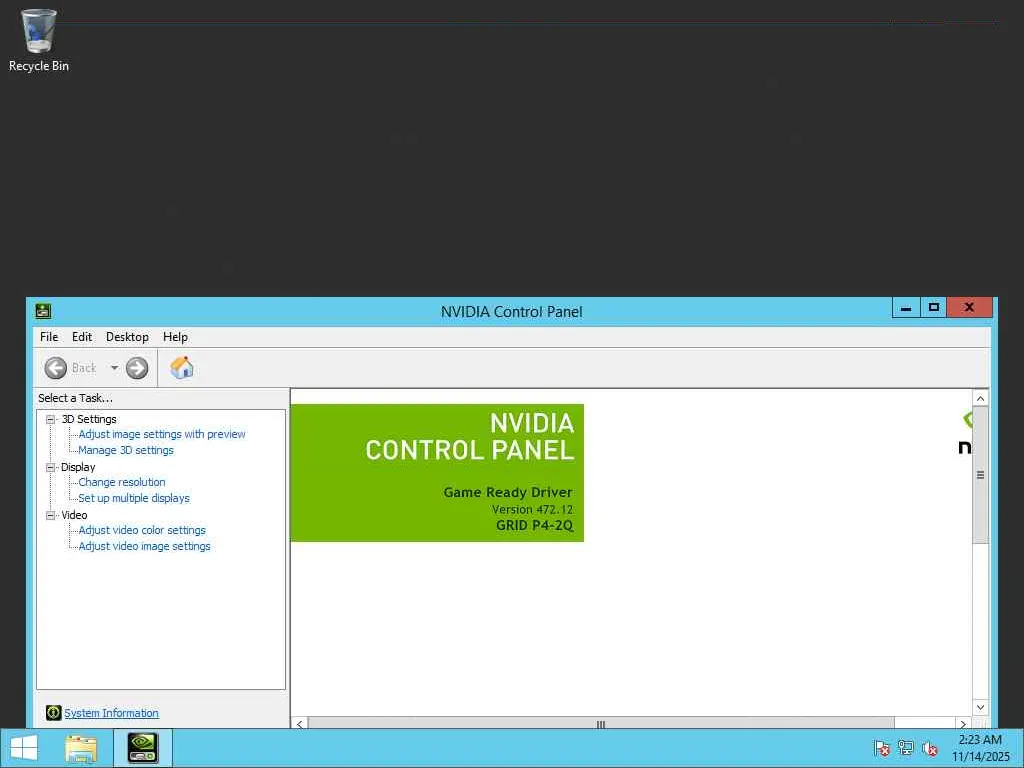Click the System Information icon

pos(54,712)
